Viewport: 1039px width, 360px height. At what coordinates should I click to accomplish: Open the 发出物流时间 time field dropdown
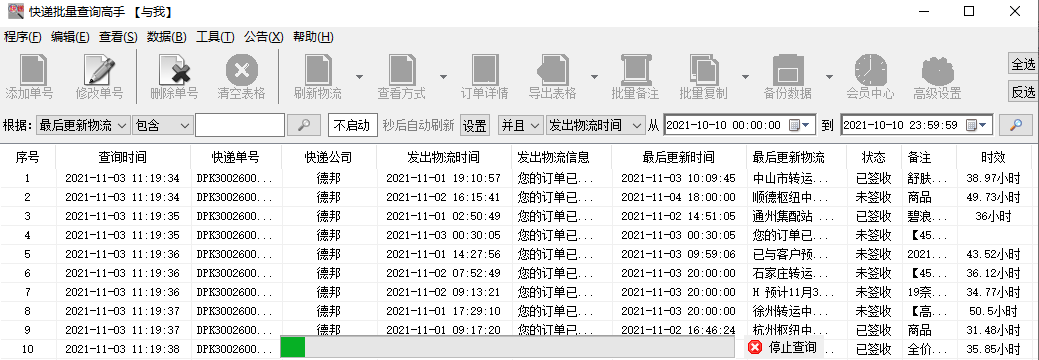595,125
